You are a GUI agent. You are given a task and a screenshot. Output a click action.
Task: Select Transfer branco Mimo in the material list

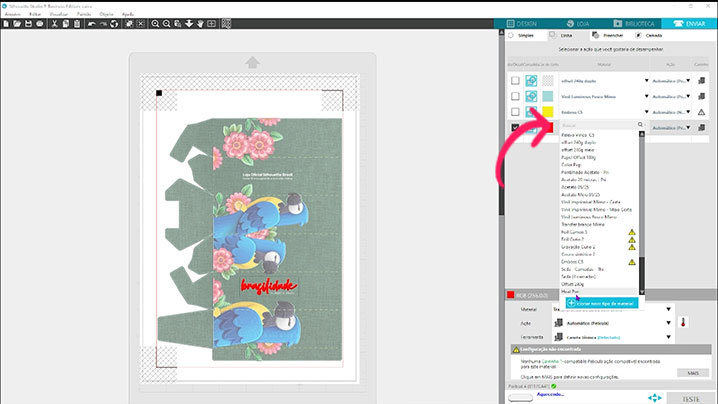(x=583, y=224)
